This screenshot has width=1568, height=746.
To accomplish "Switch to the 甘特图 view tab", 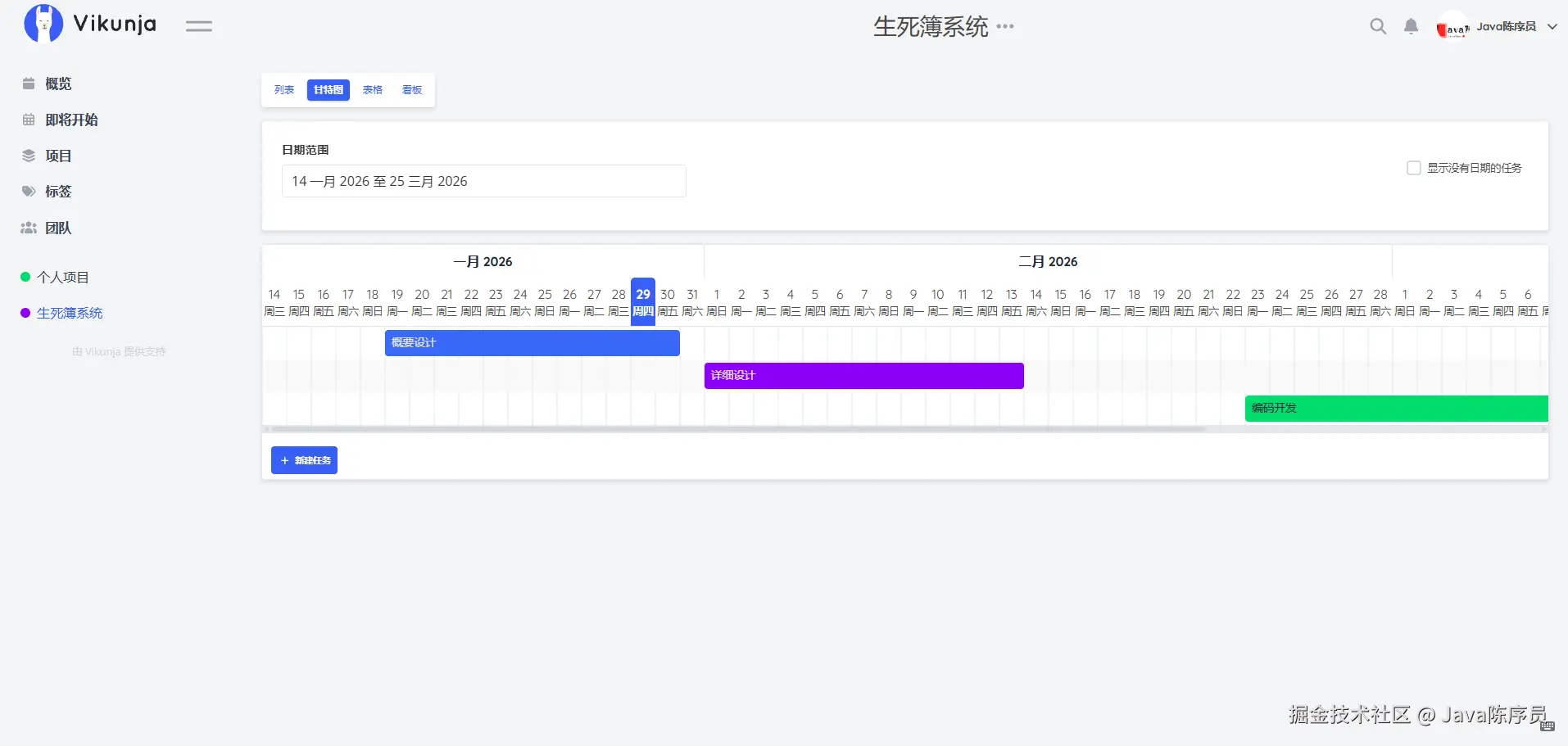I will click(x=329, y=90).
